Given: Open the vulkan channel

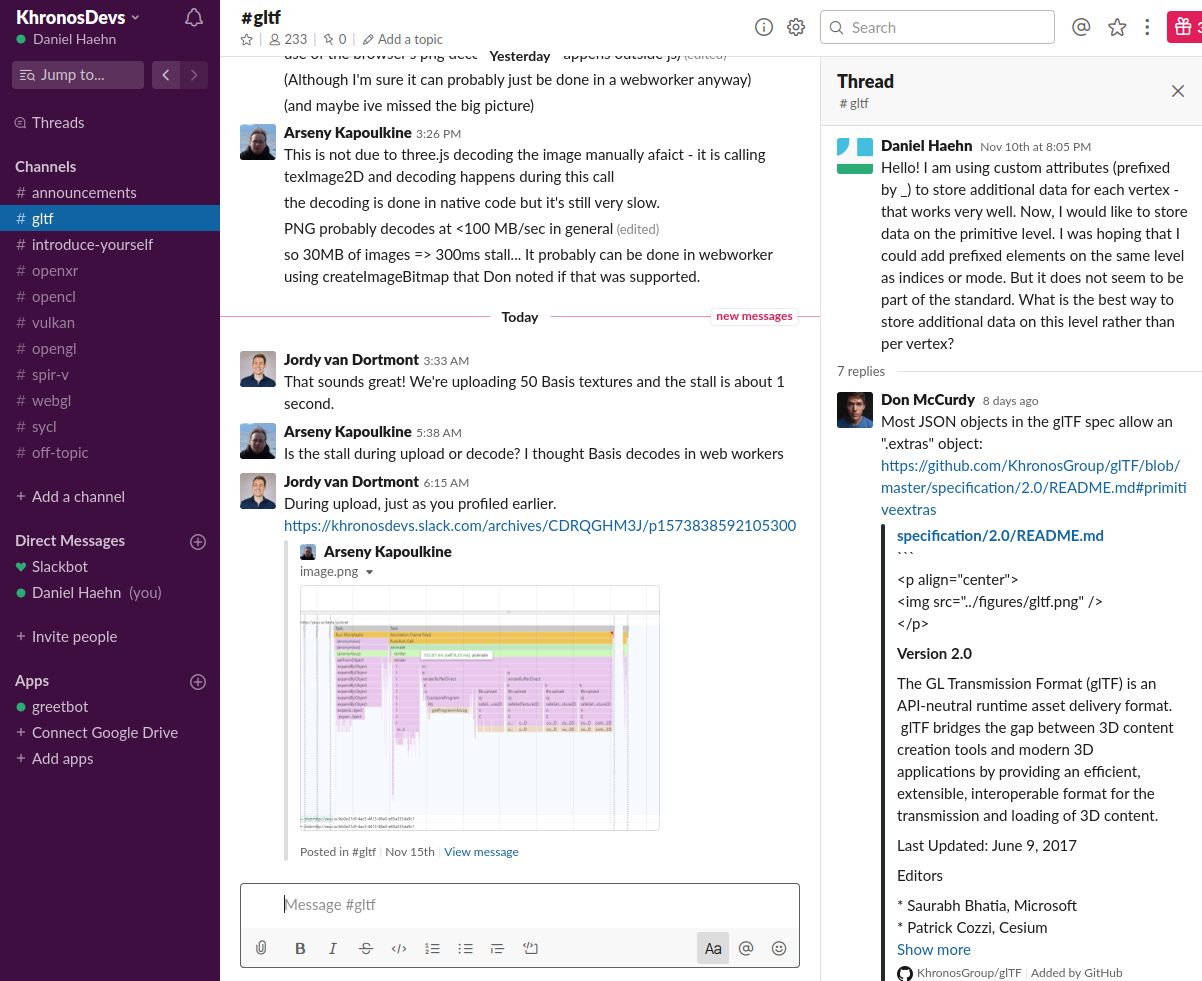Looking at the screenshot, I should point(110,322).
